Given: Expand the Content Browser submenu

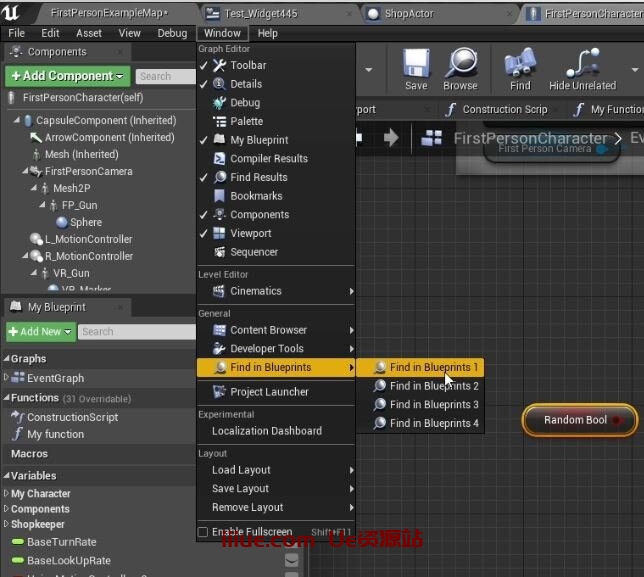Looking at the screenshot, I should pyautogui.click(x=268, y=330).
